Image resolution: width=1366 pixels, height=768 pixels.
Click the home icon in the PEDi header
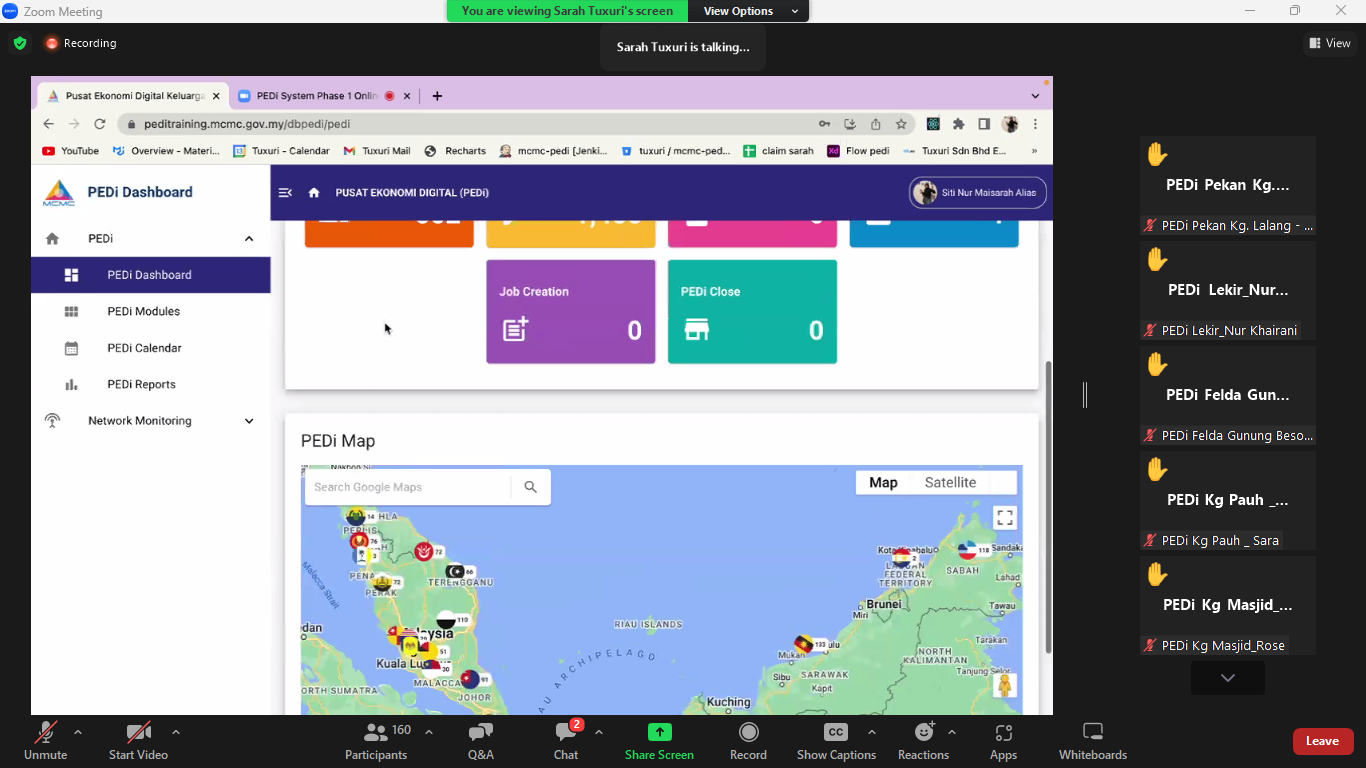pyautogui.click(x=314, y=193)
